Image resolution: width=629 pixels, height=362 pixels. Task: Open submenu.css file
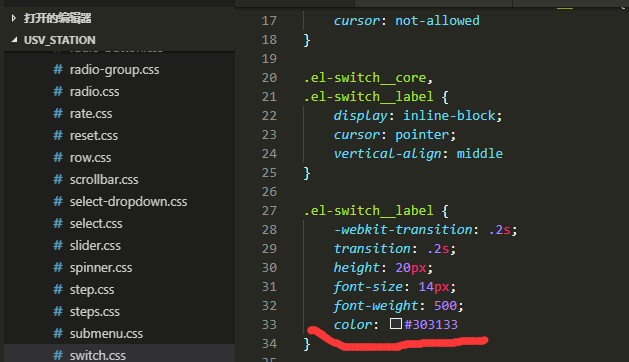point(106,334)
